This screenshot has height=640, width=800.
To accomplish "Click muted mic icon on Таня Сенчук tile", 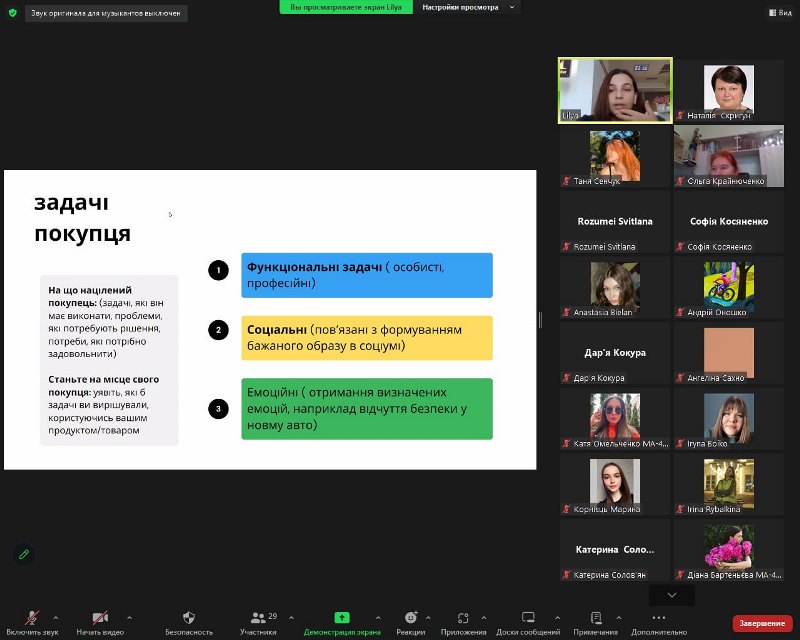I will [x=566, y=181].
